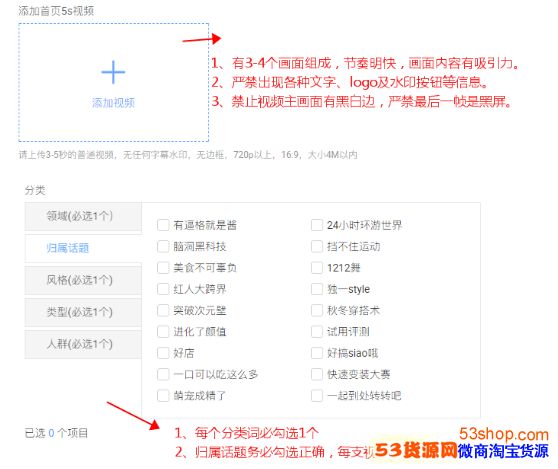Check the 有逼格就是酱 checkbox
Screen dimensions: 558x469
pos(163,225)
